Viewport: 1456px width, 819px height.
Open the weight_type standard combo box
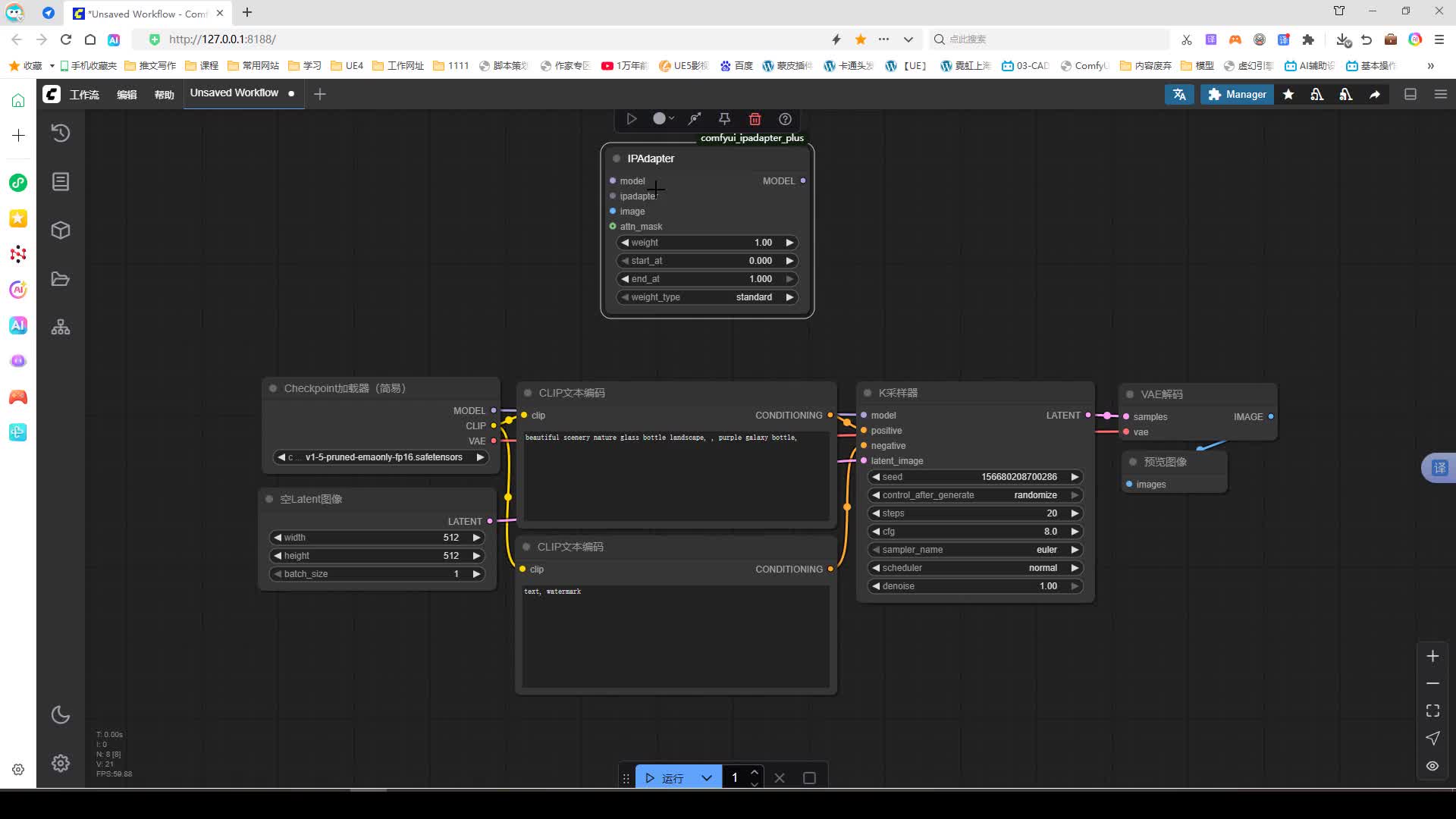point(707,297)
